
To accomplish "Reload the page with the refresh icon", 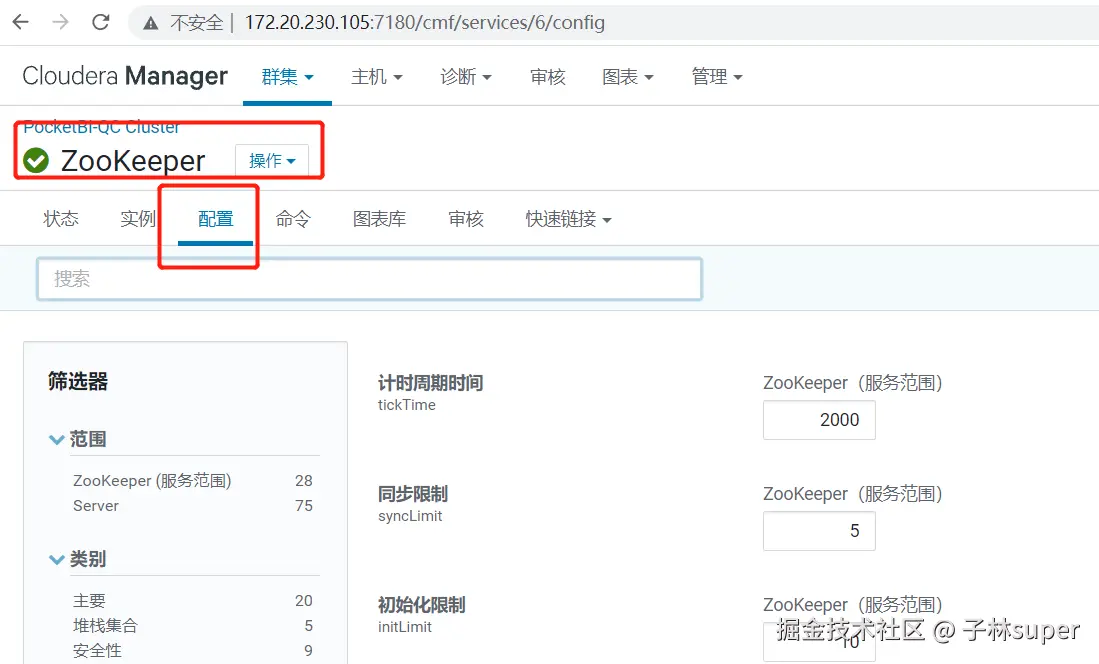I will (101, 22).
